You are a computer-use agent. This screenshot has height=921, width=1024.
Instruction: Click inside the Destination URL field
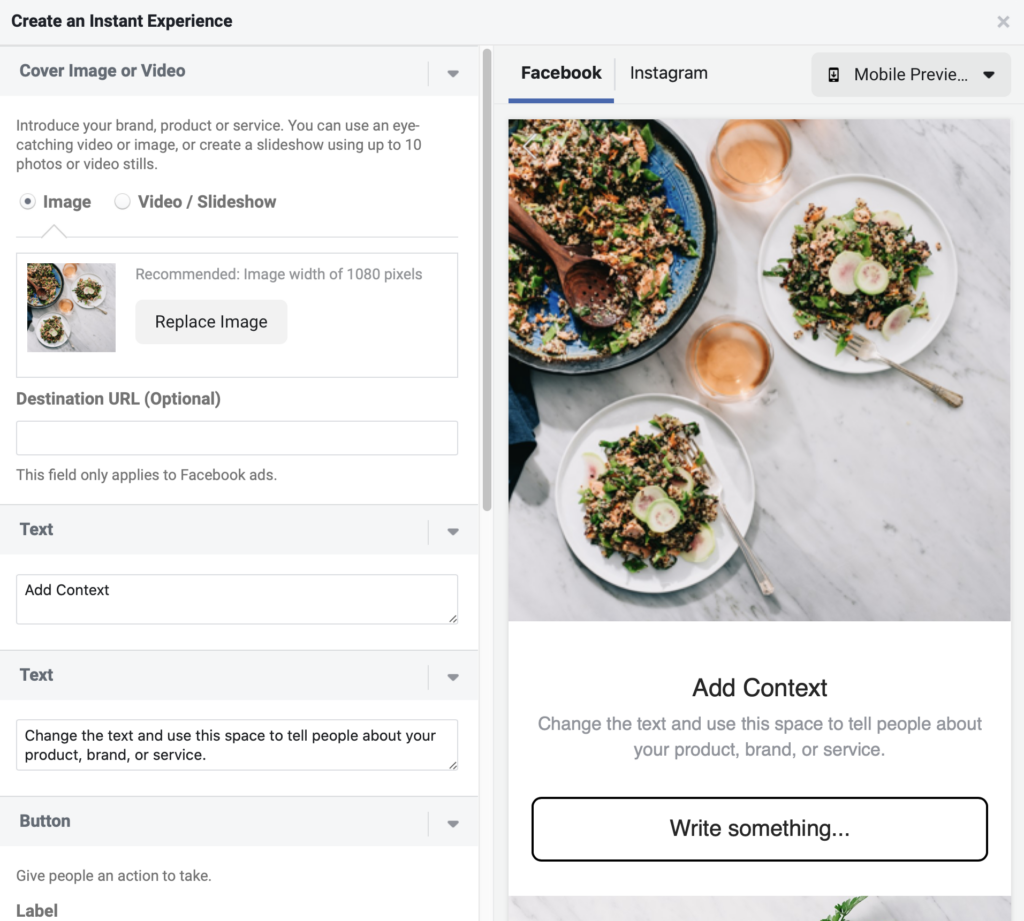pyautogui.click(x=236, y=438)
